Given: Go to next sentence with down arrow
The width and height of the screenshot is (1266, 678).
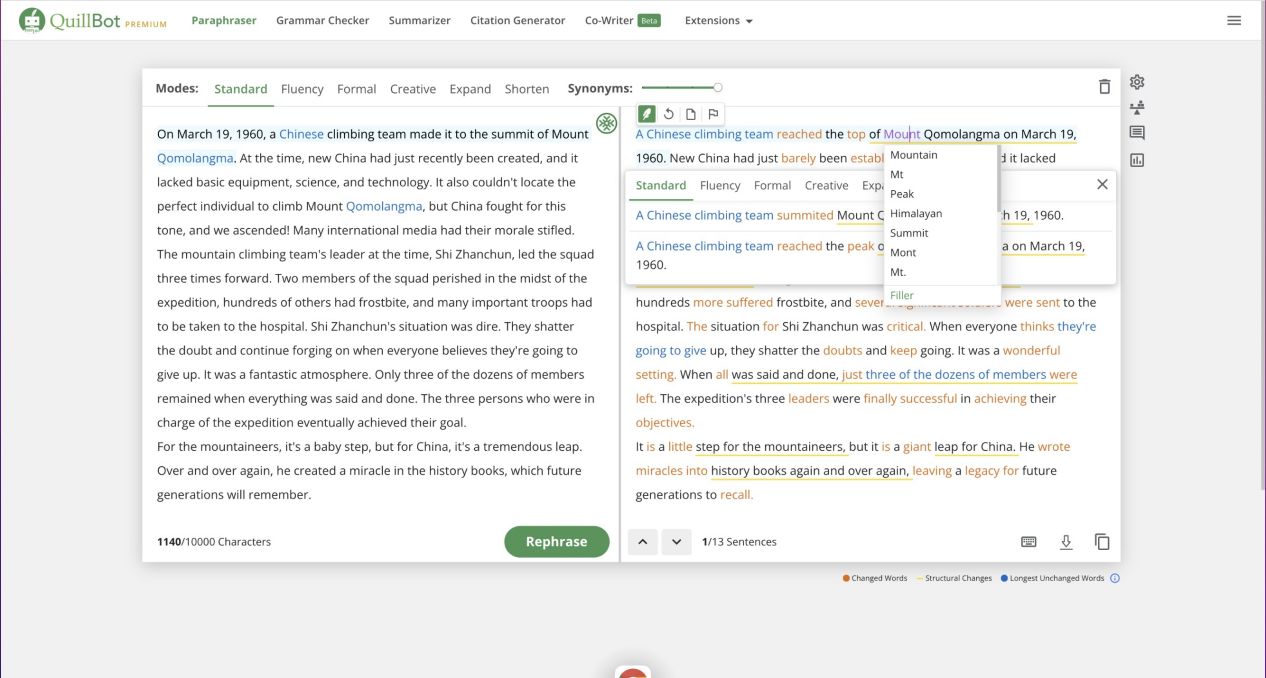Looking at the screenshot, I should [677, 542].
